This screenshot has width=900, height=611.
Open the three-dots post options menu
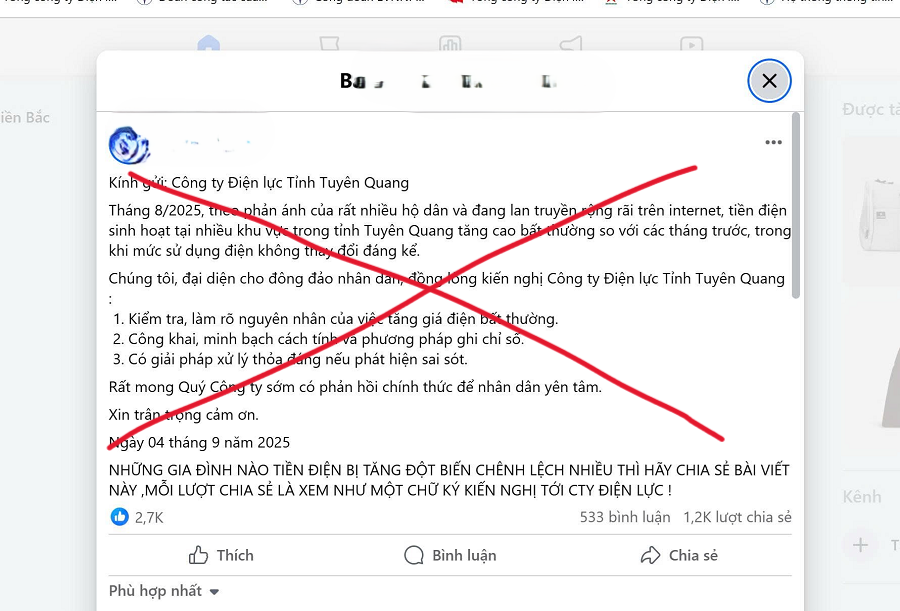click(x=773, y=142)
